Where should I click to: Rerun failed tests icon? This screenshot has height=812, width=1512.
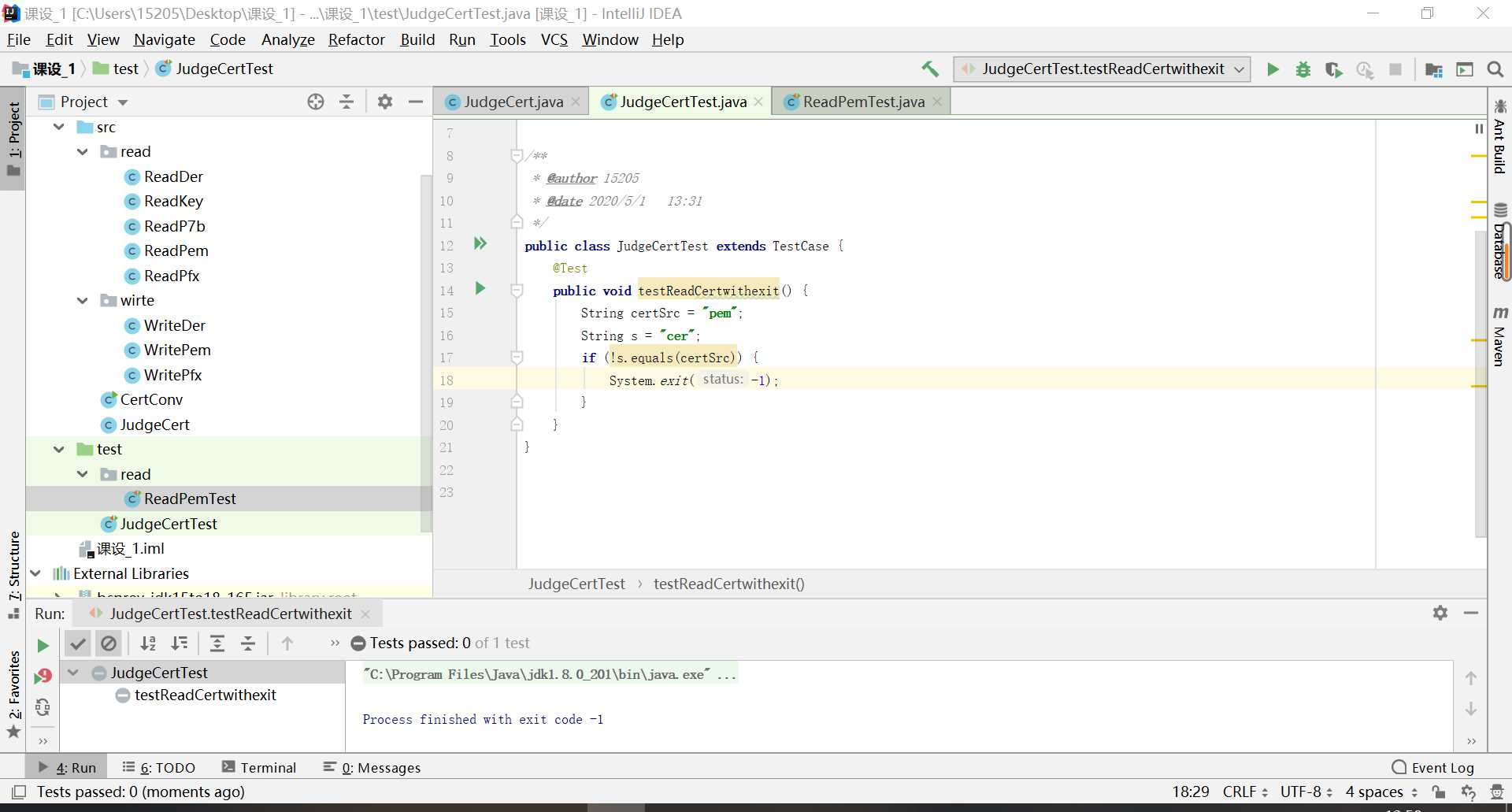[43, 676]
